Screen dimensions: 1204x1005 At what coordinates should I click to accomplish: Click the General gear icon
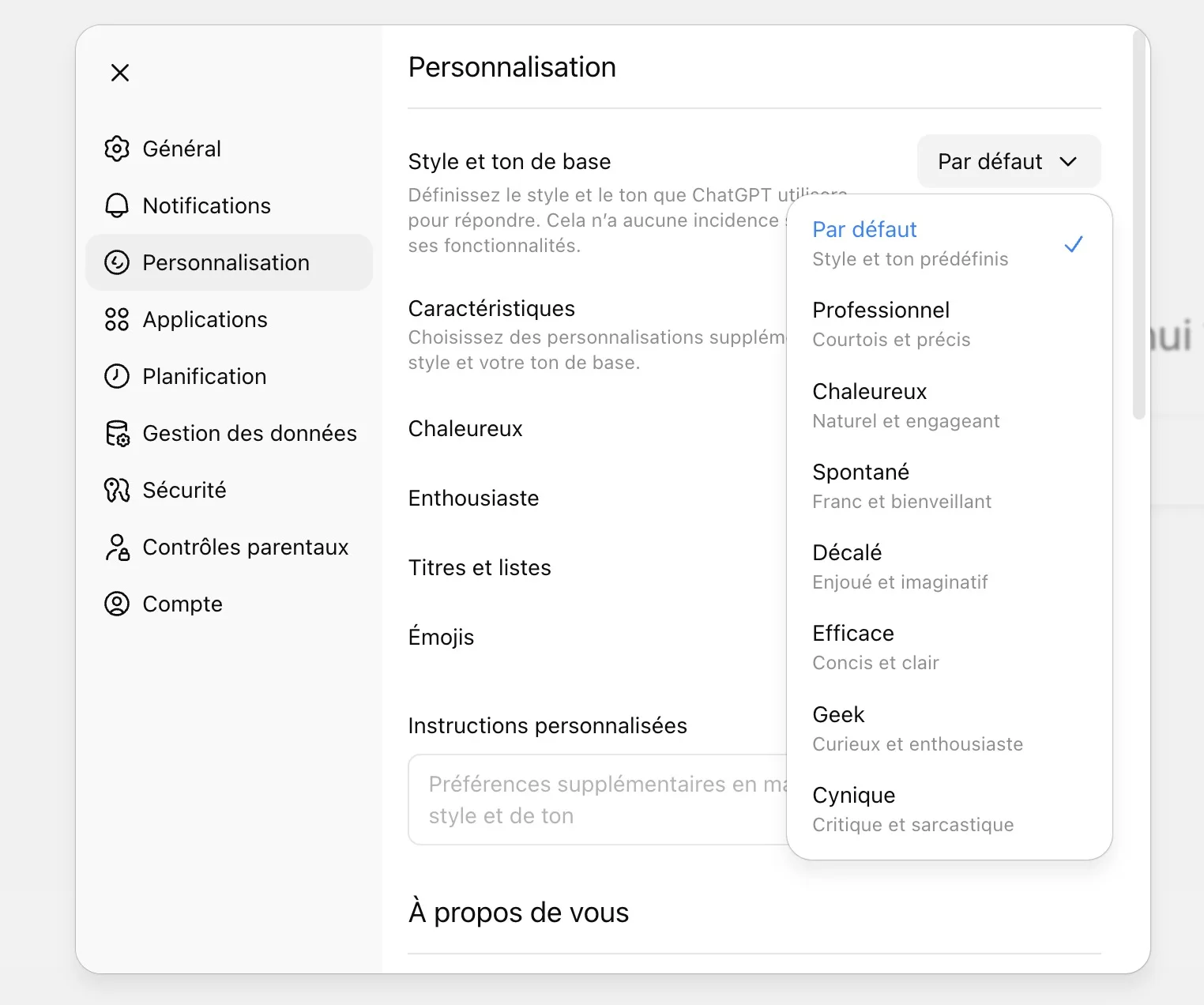[x=117, y=149]
